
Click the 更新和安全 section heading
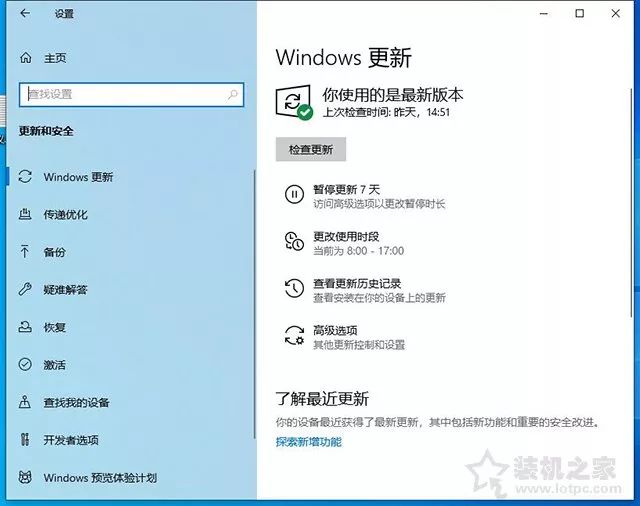pos(46,131)
